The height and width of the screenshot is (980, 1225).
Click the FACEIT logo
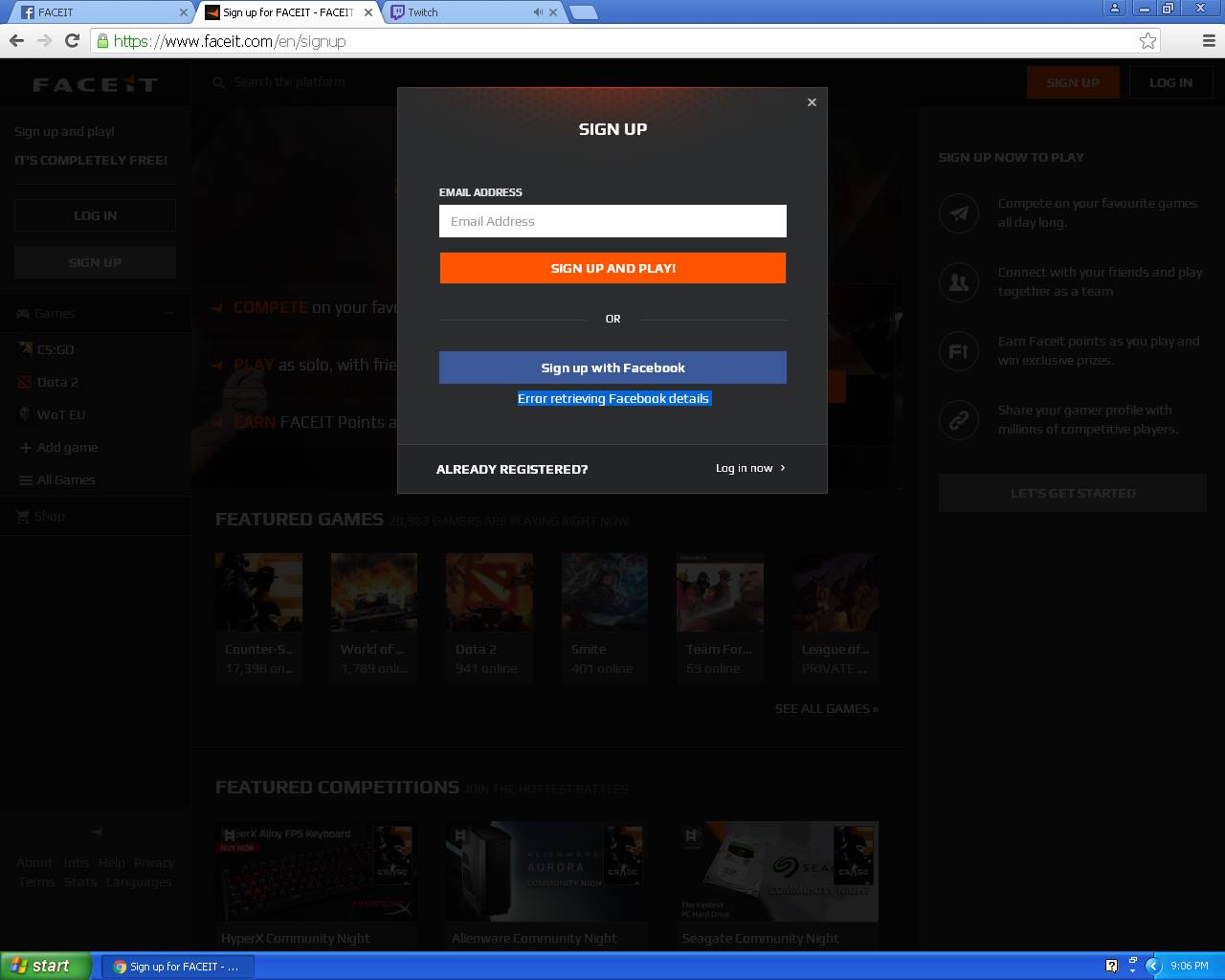96,84
